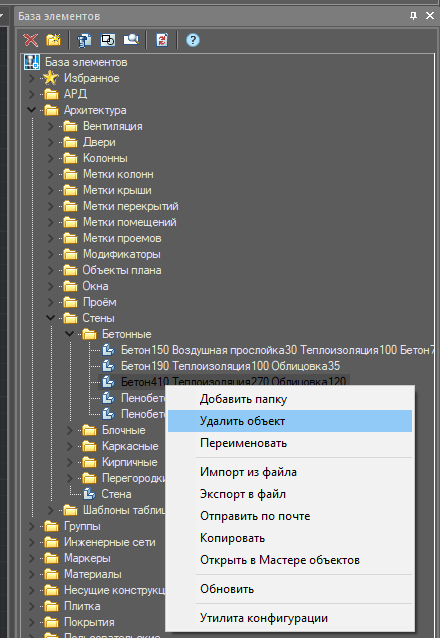This screenshot has width=440, height=638.
Task: Expand the Каркасные folder
Action: click(70, 446)
